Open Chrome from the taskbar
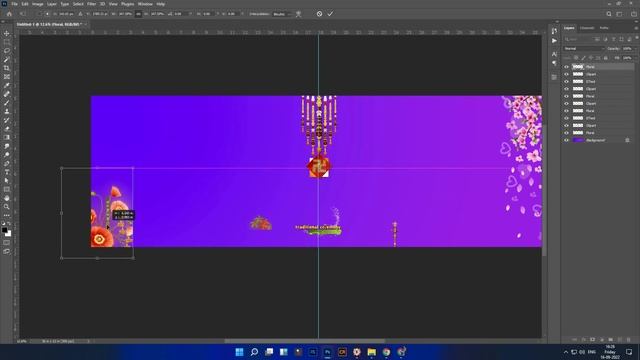 [386, 352]
